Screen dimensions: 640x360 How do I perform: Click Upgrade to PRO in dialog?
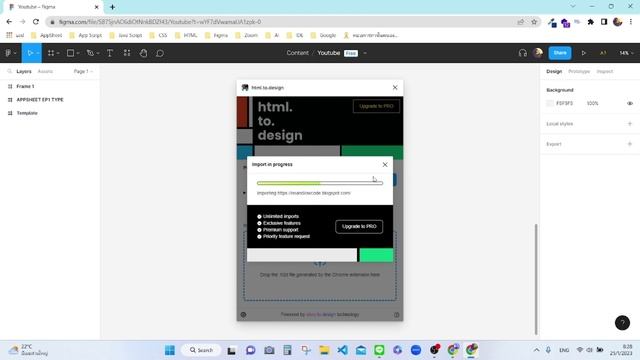(x=359, y=227)
